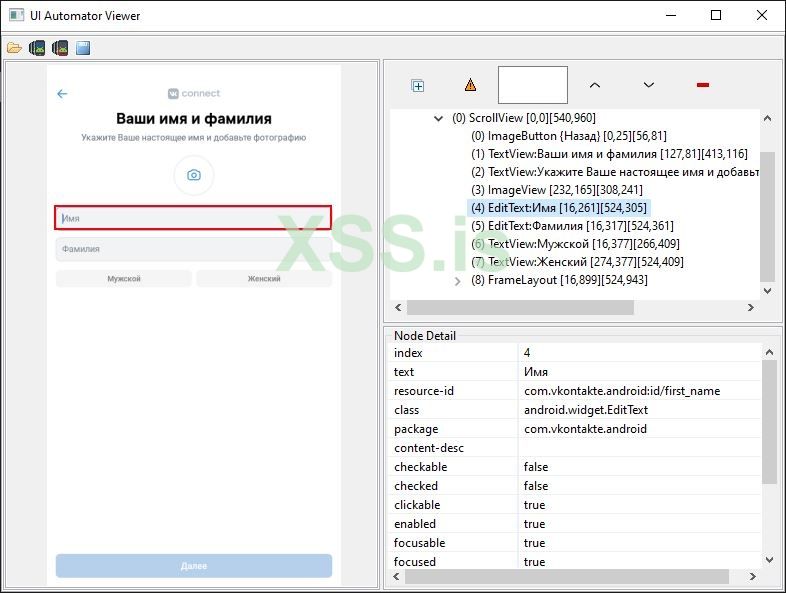This screenshot has height=593, width=786.
Task: Select TextView:Укажите Ваше настоящее имя row
Action: click(x=615, y=172)
